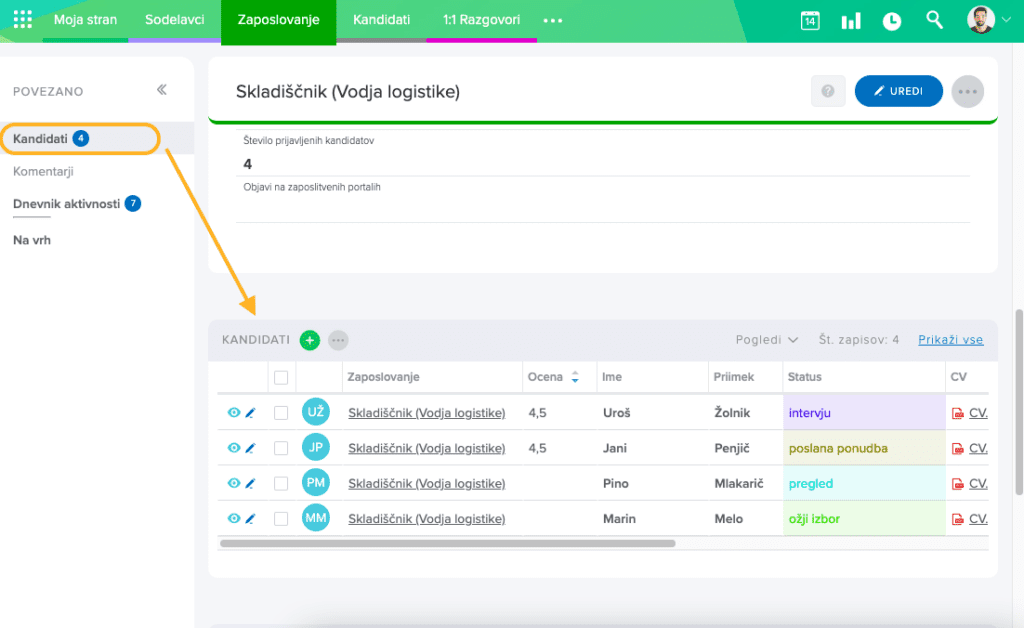Click the help question mark button
The image size is (1024, 628).
828,91
